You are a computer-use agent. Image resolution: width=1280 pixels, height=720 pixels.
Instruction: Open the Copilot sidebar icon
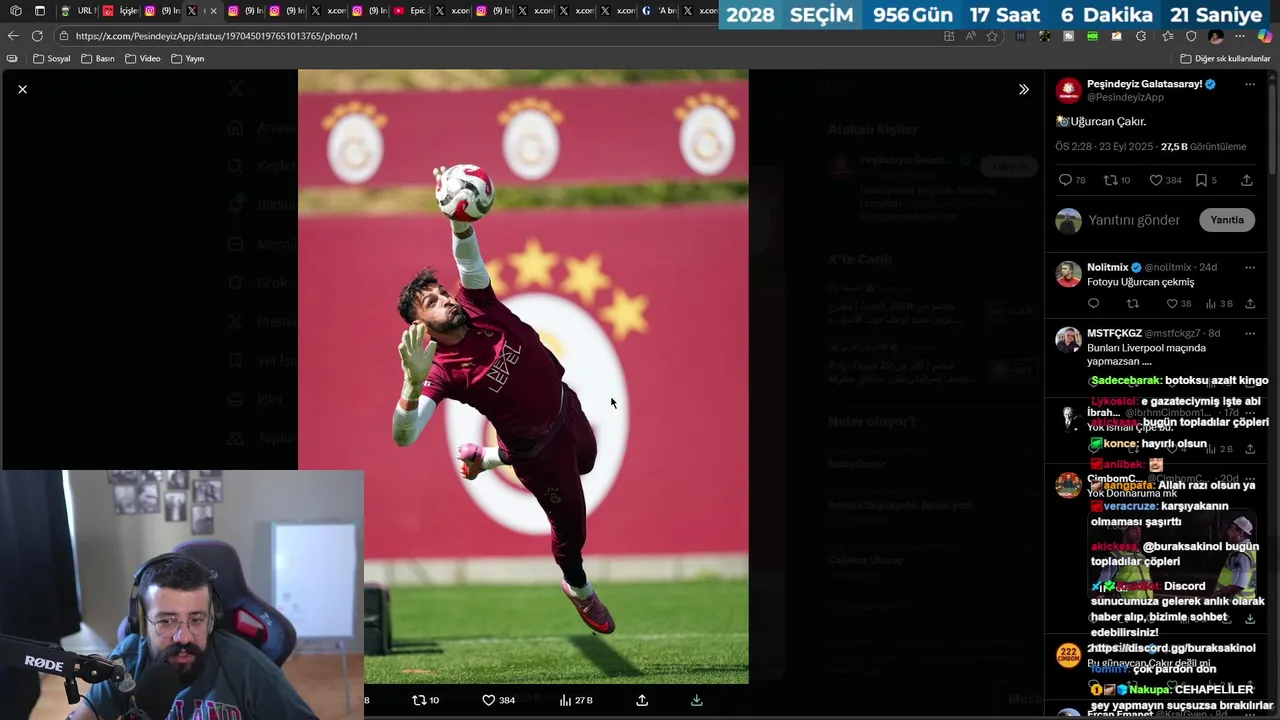[x=1265, y=36]
